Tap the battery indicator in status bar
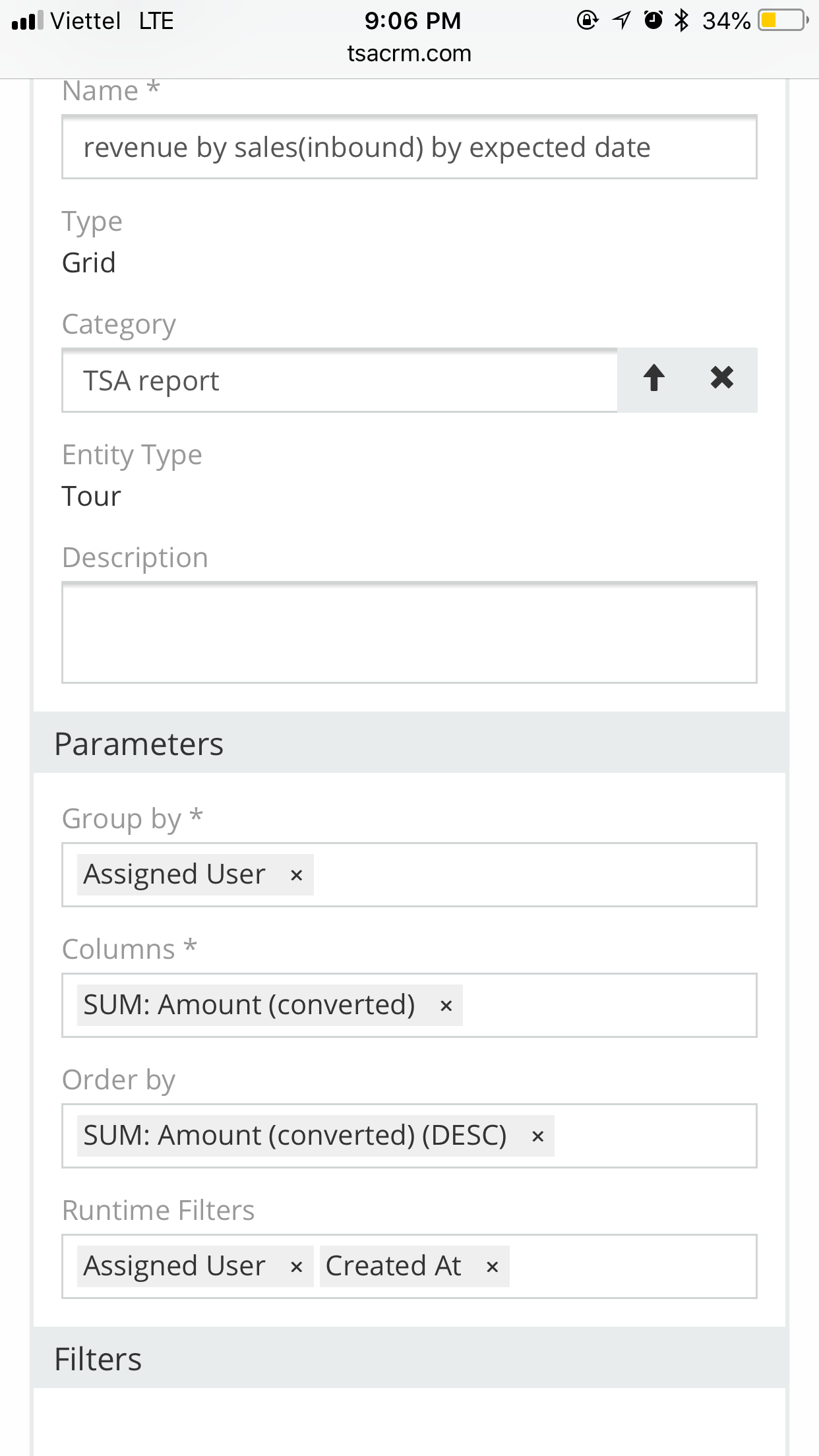The height and width of the screenshot is (1456, 819). point(783,20)
